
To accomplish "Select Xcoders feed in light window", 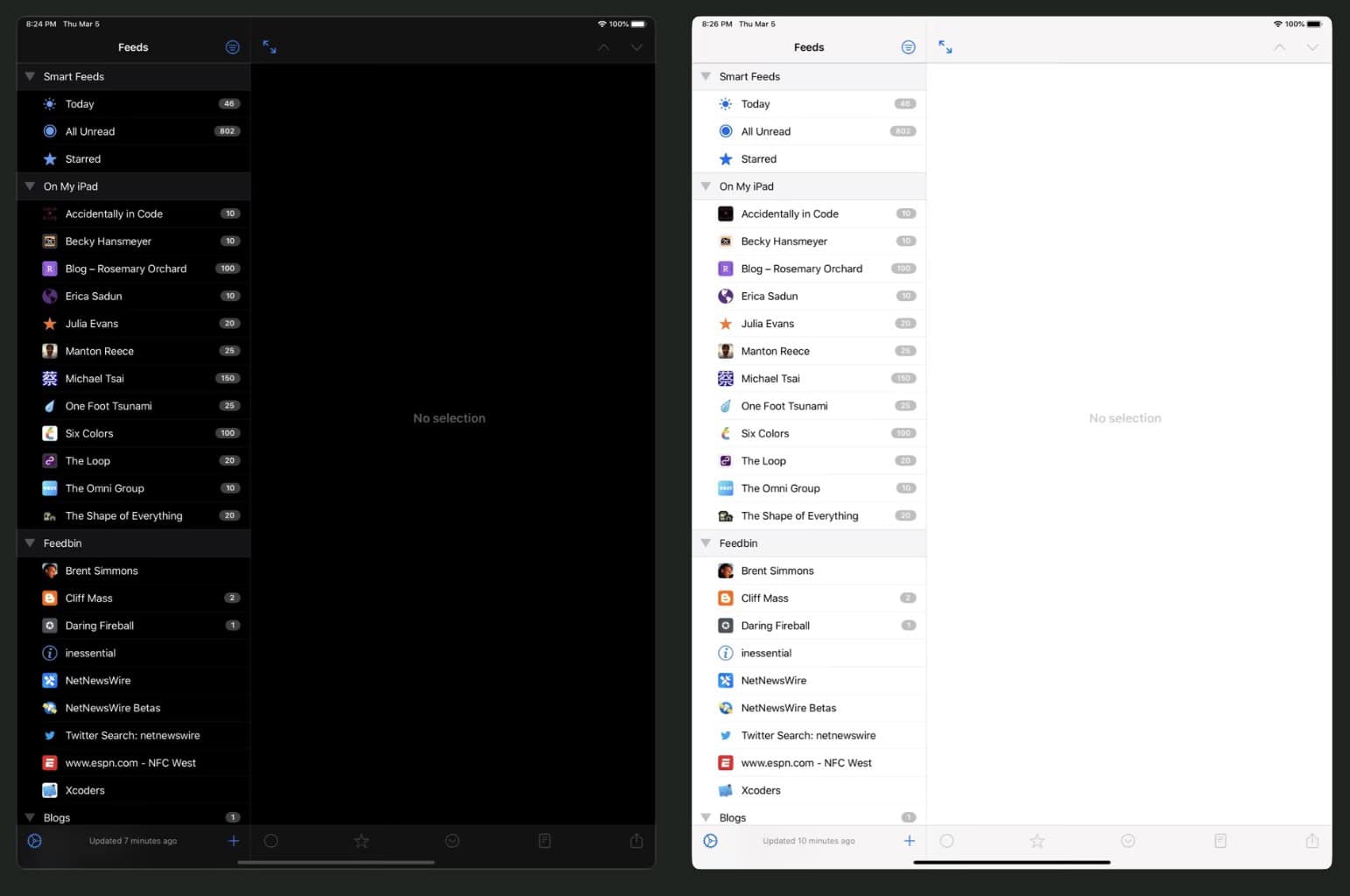I will [x=810, y=790].
